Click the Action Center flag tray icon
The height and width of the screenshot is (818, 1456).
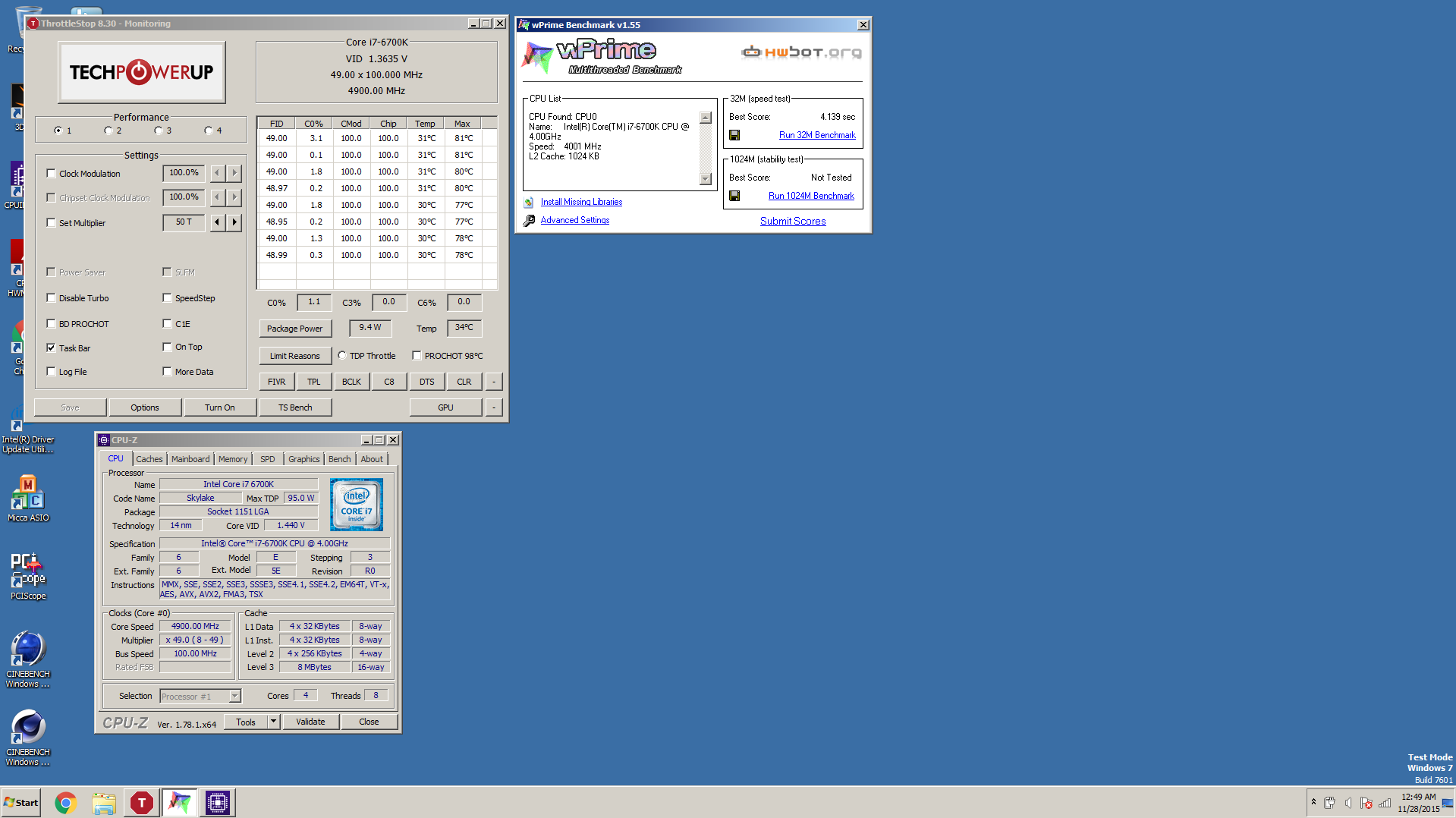click(1366, 803)
